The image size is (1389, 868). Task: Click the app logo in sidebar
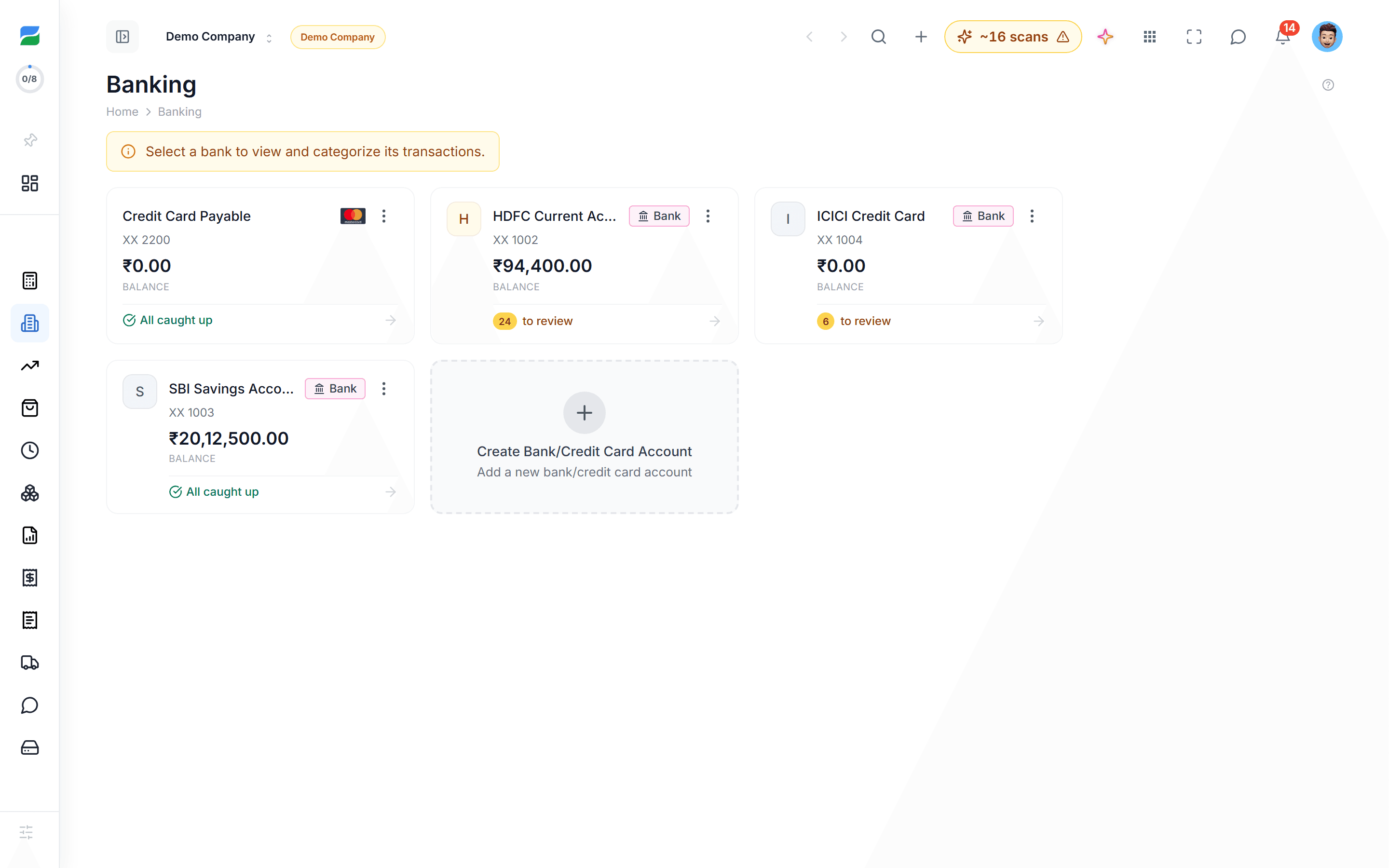point(29,36)
